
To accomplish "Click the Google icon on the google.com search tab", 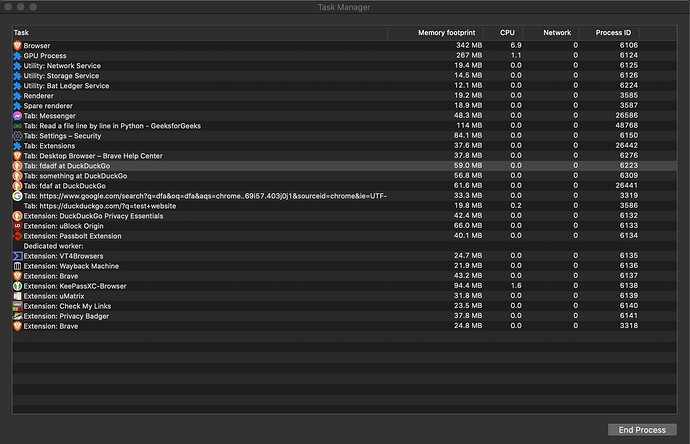I will 17,196.
